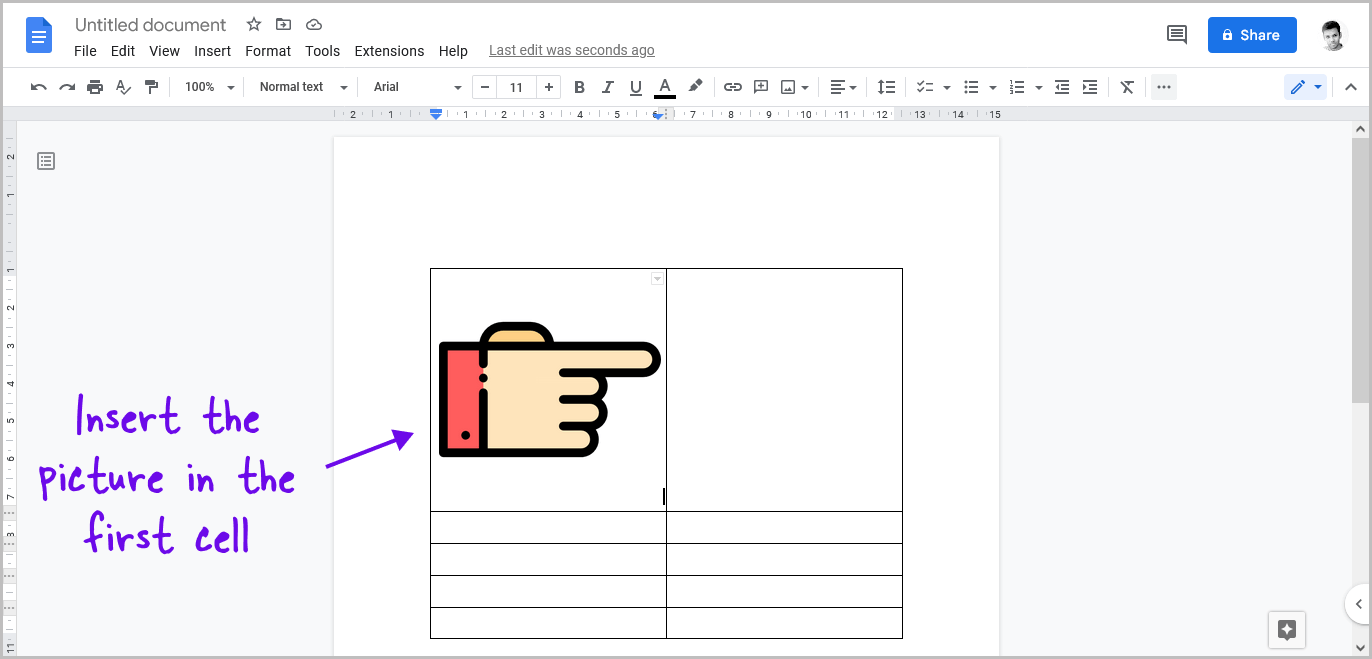Insert a link

click(732, 87)
